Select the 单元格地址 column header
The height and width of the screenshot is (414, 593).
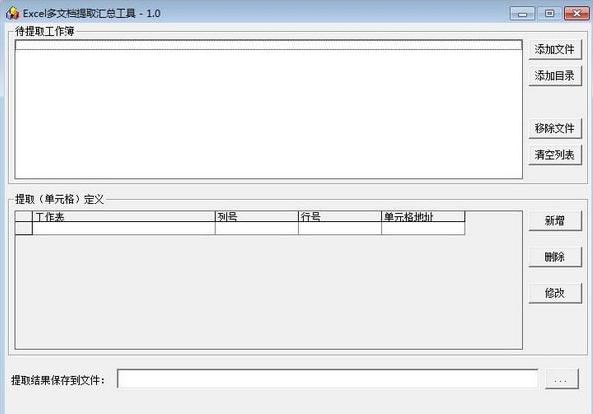pos(423,216)
